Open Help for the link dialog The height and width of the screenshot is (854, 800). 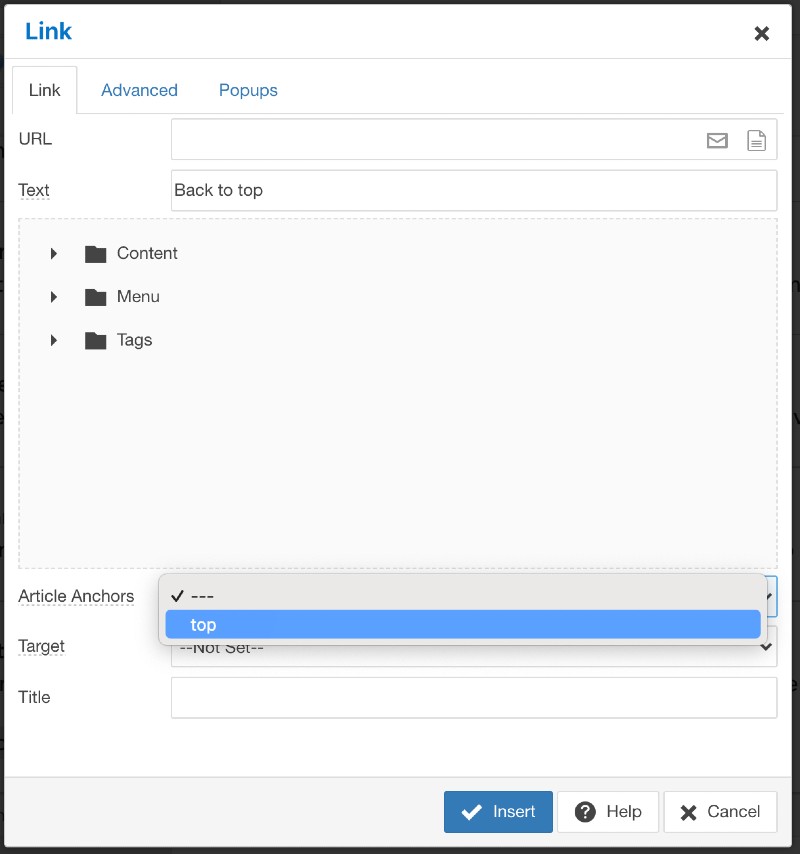[x=608, y=812]
